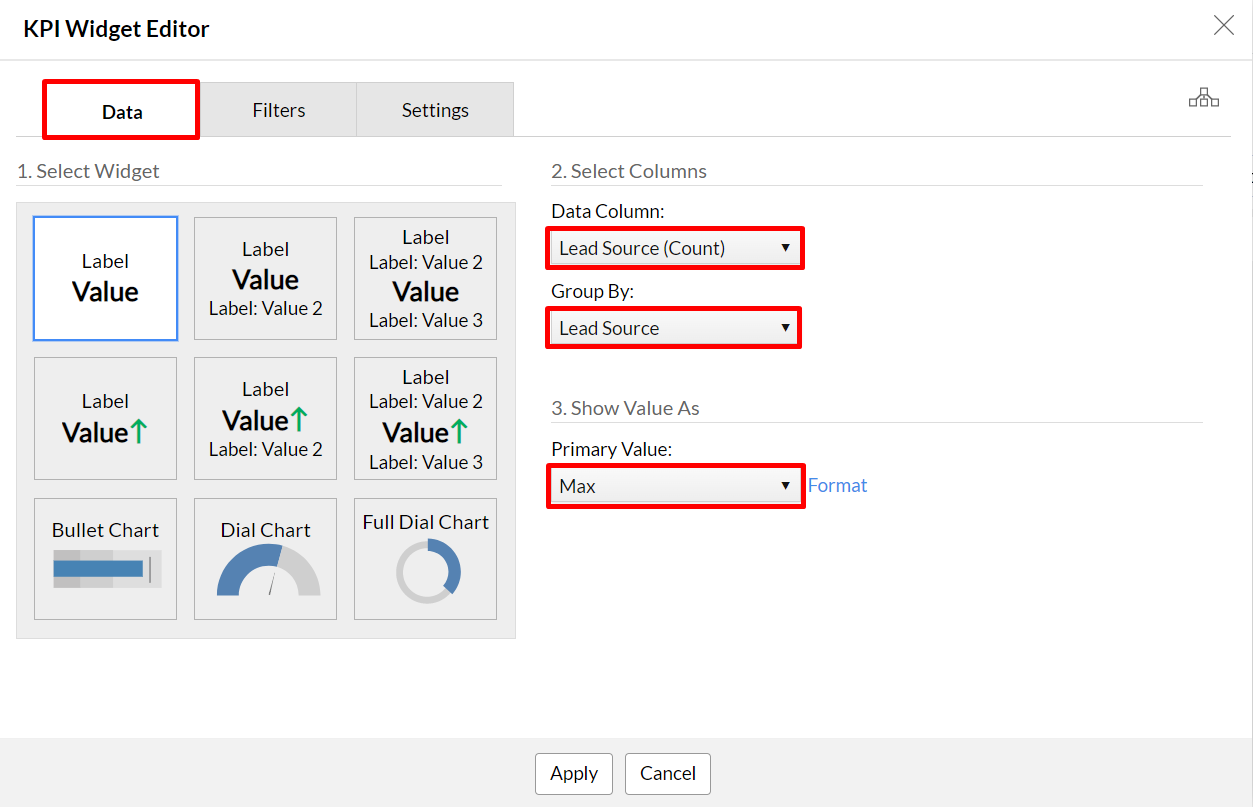Open the Settings tab
The height and width of the screenshot is (807, 1253).
pos(435,110)
